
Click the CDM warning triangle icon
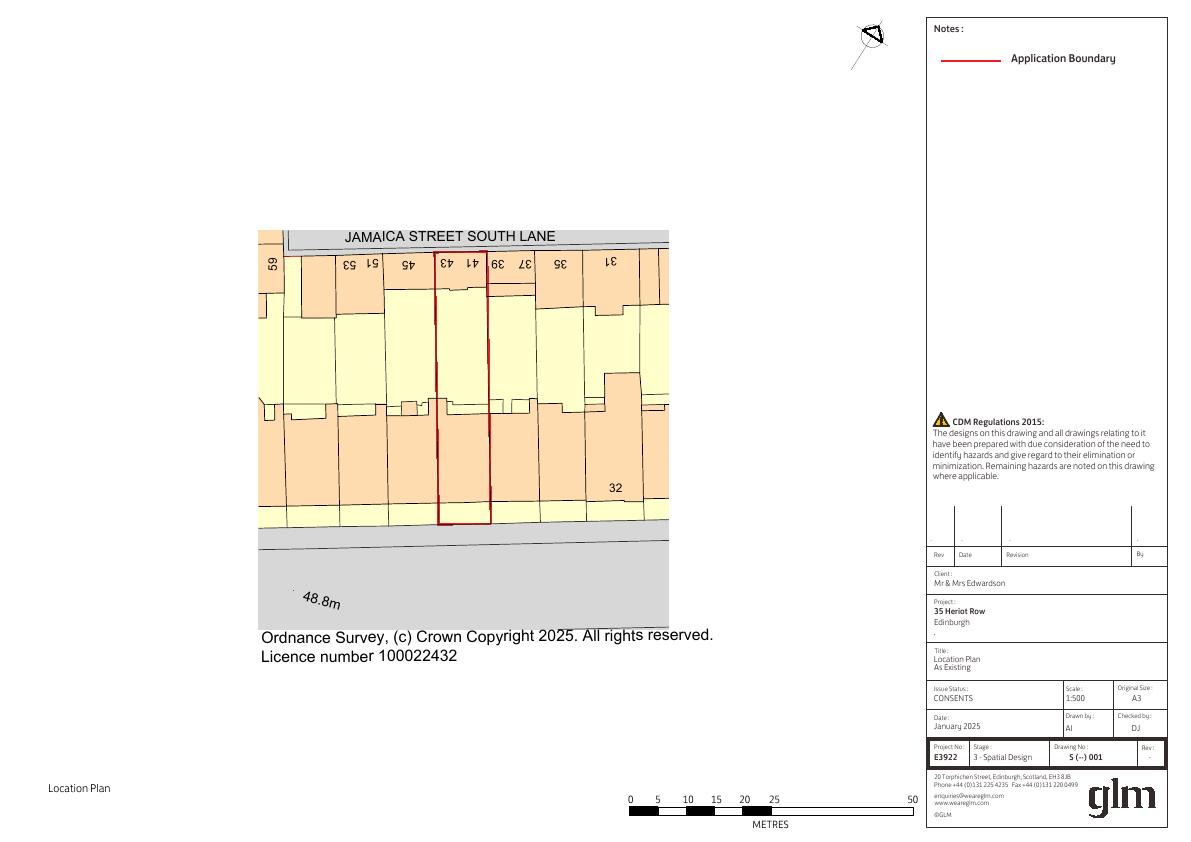(x=941, y=420)
